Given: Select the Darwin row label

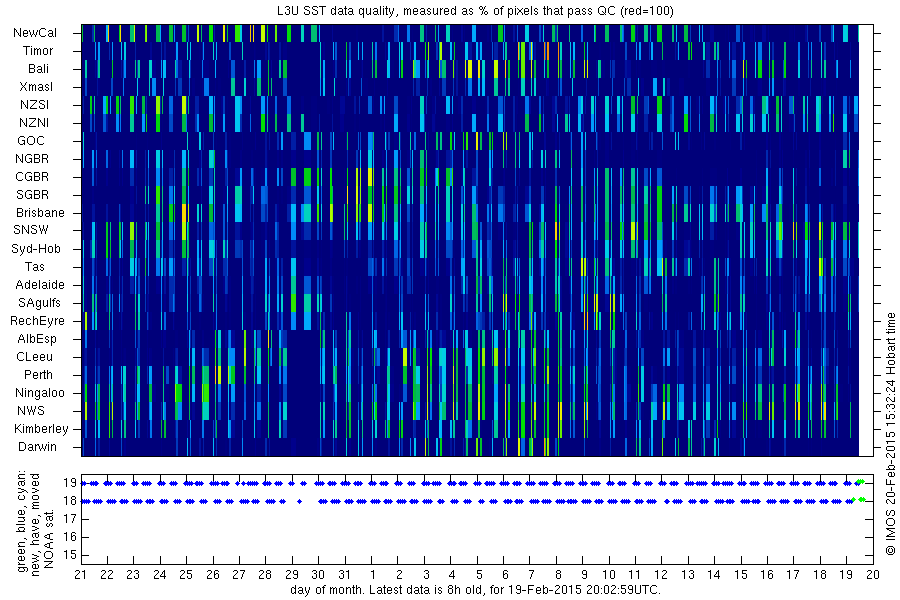Looking at the screenshot, I should pyautogui.click(x=37, y=447).
